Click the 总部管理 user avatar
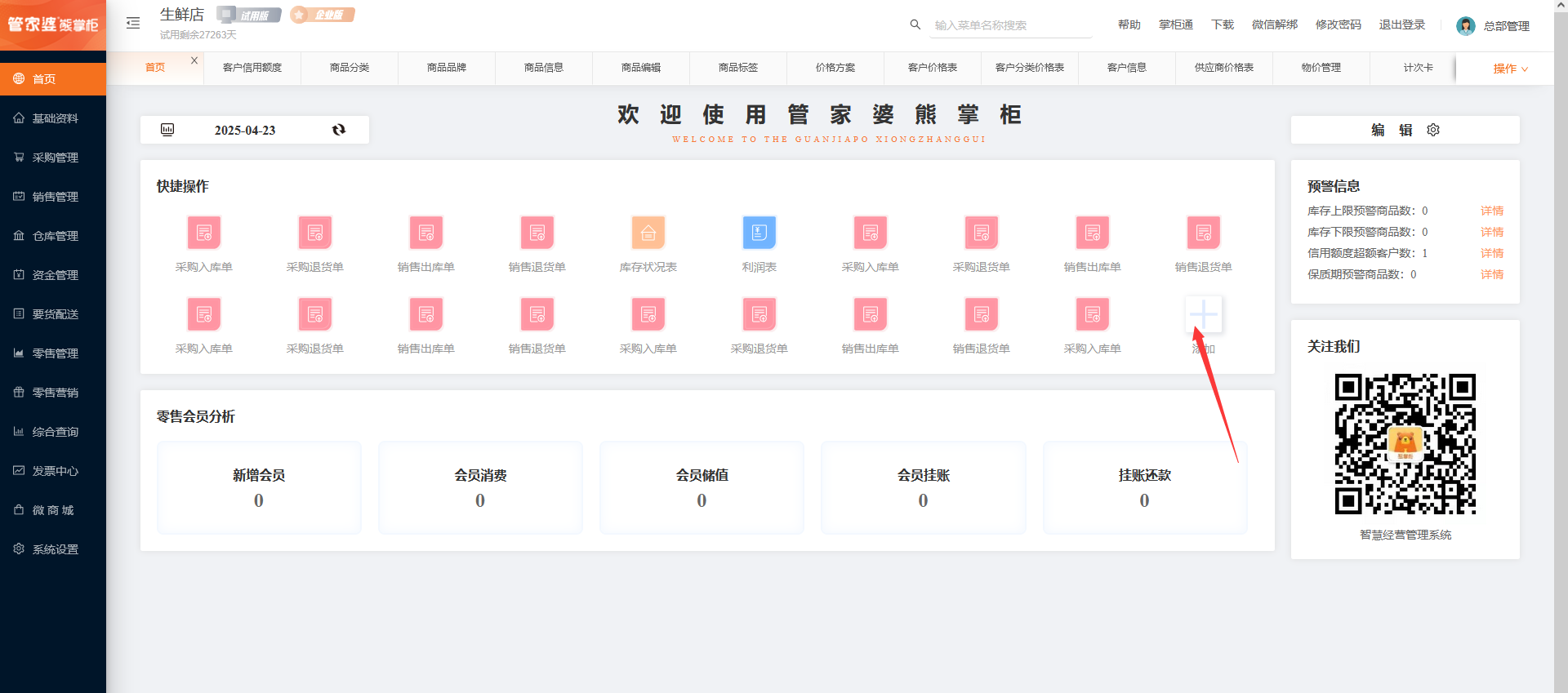 point(1466,26)
